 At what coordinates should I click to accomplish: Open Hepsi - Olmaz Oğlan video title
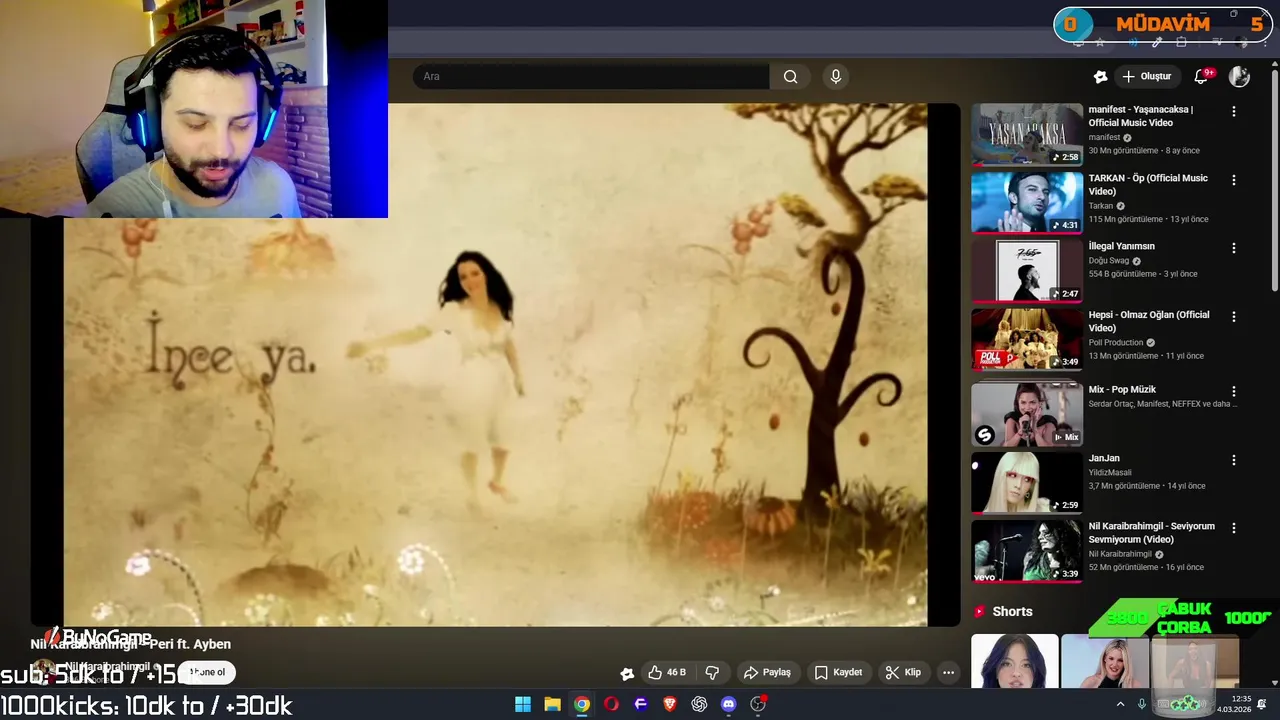tap(1149, 321)
